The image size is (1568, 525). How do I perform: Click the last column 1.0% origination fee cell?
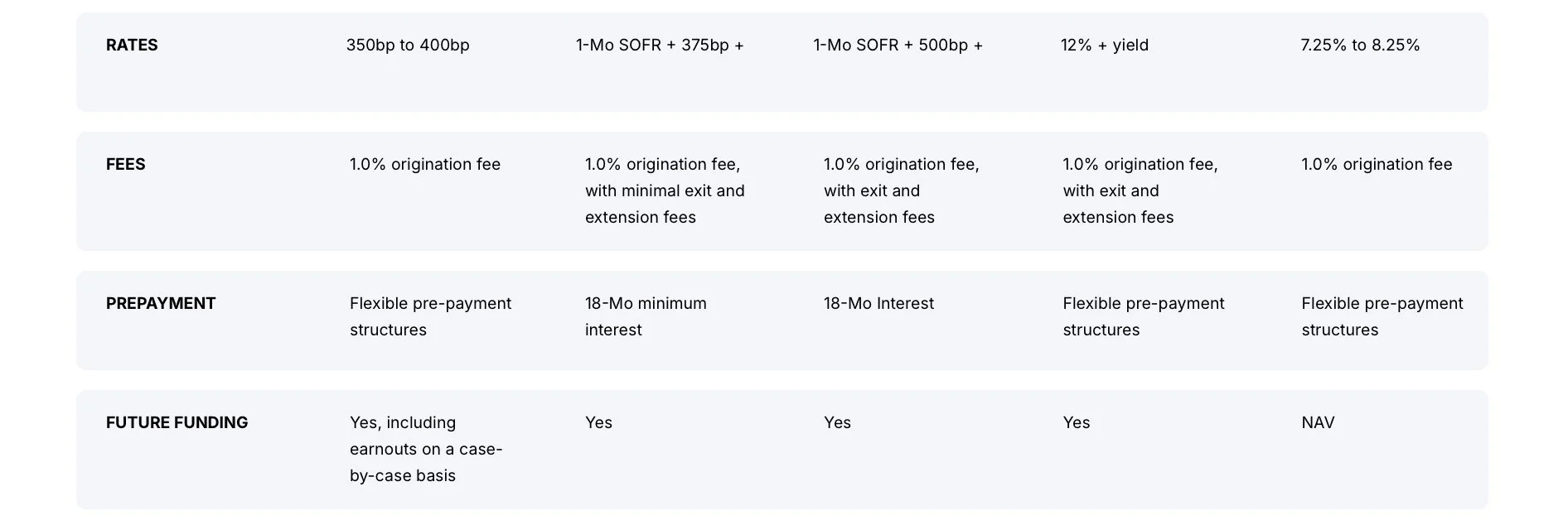(1377, 164)
